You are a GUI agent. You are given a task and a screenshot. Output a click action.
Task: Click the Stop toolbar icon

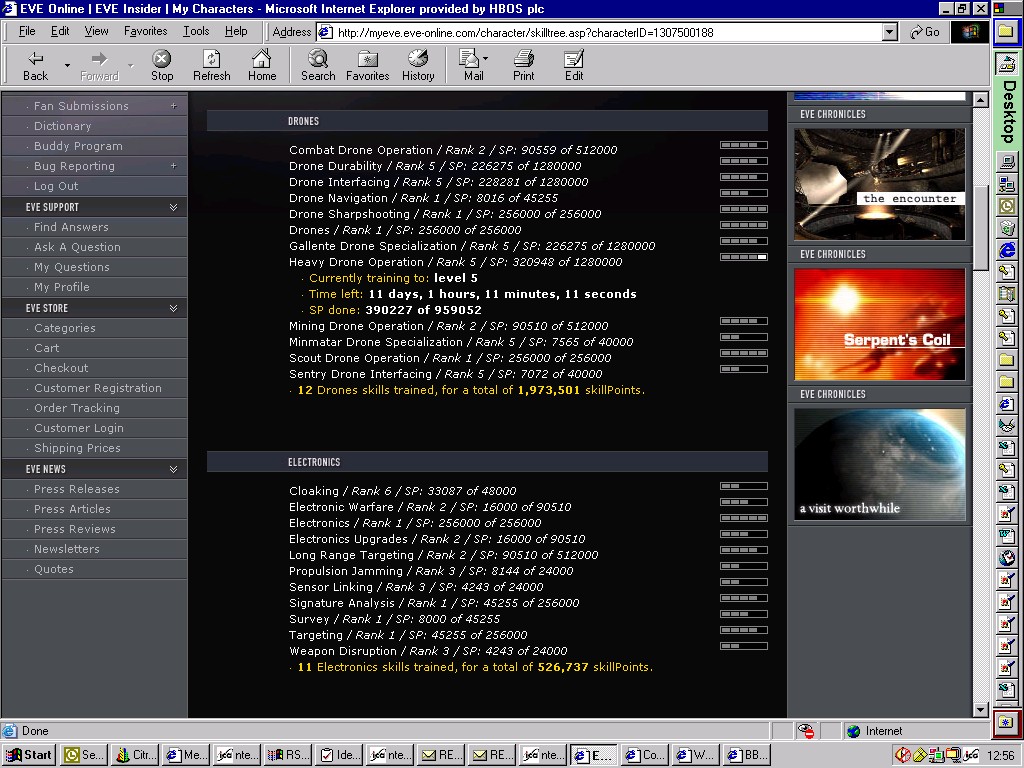click(161, 65)
